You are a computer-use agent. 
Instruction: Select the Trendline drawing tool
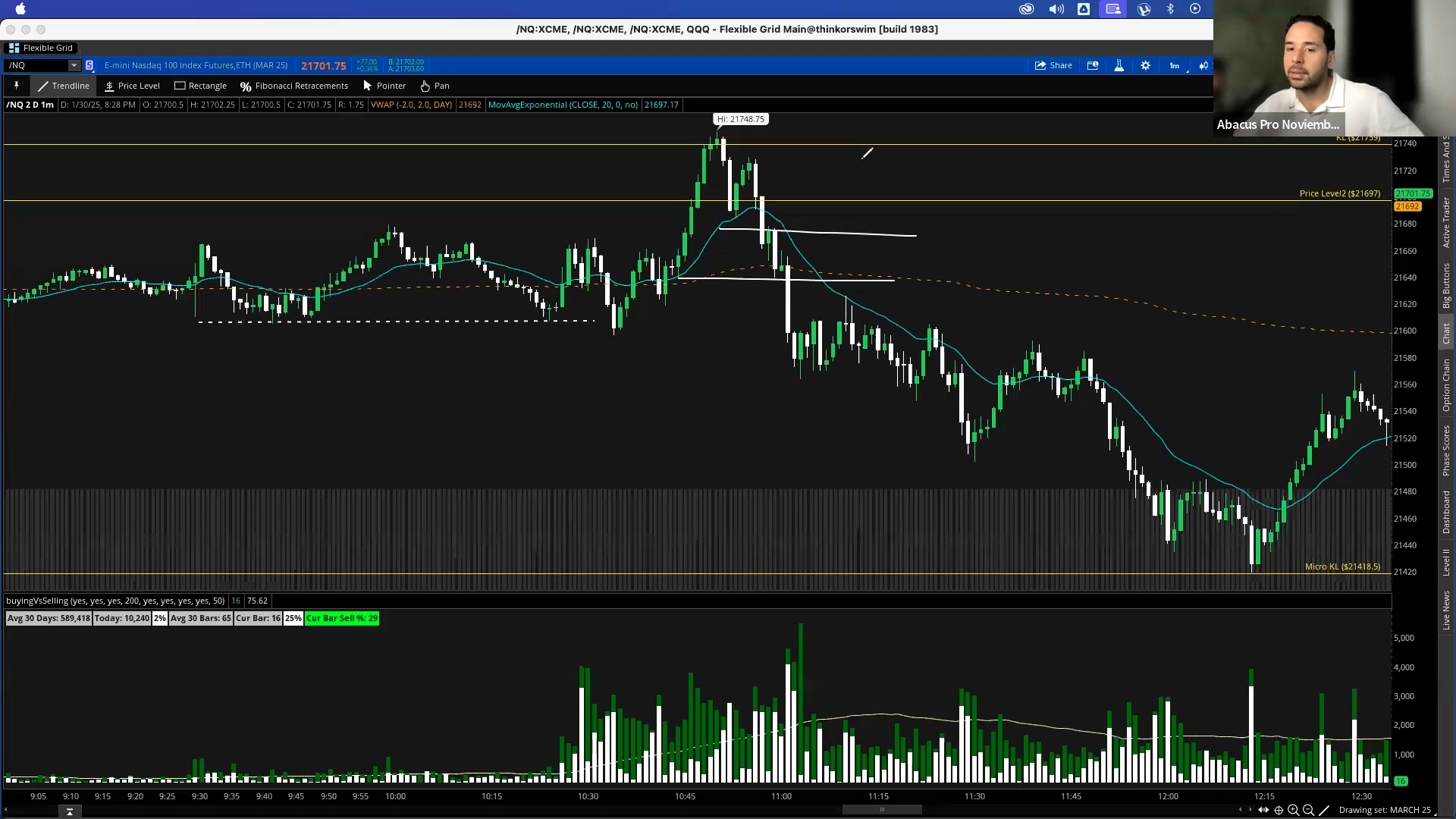pyautogui.click(x=64, y=86)
